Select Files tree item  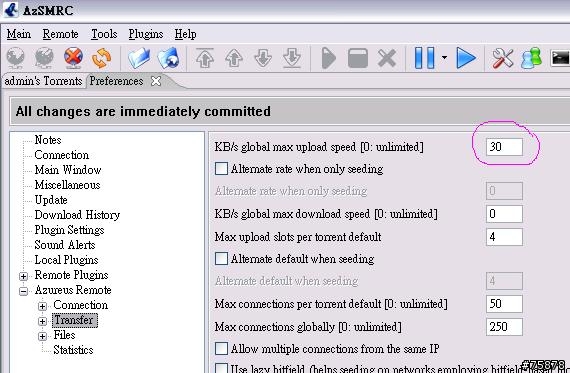coord(64,334)
